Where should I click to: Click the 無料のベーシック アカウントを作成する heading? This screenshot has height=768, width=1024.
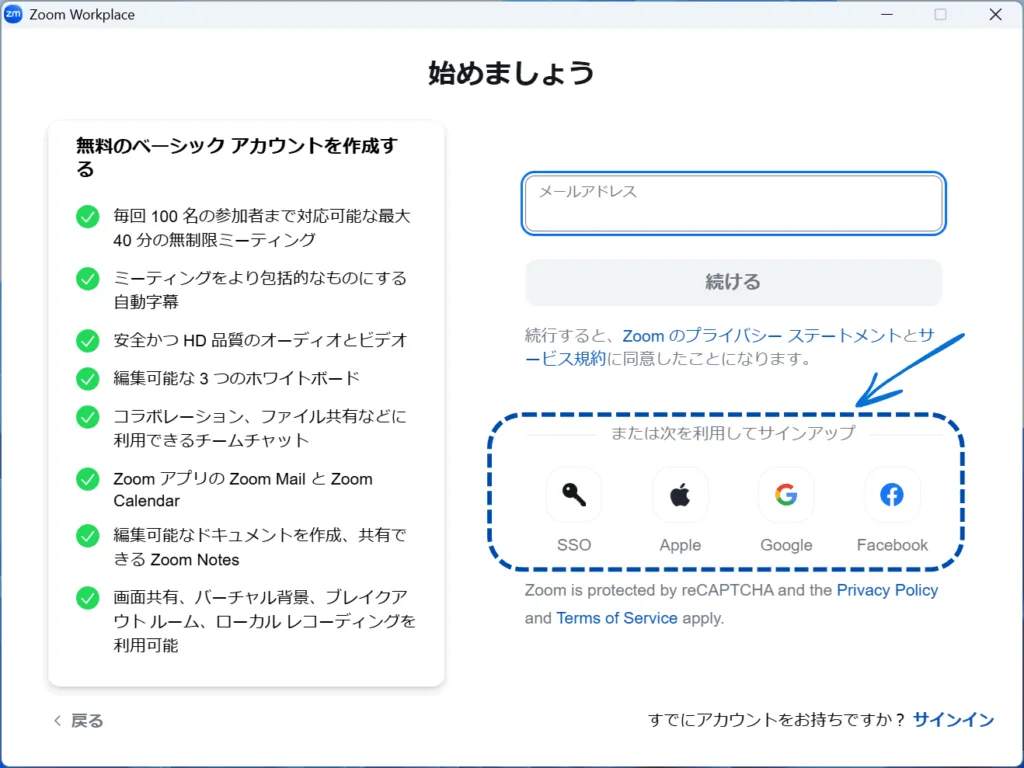pyautogui.click(x=237, y=157)
